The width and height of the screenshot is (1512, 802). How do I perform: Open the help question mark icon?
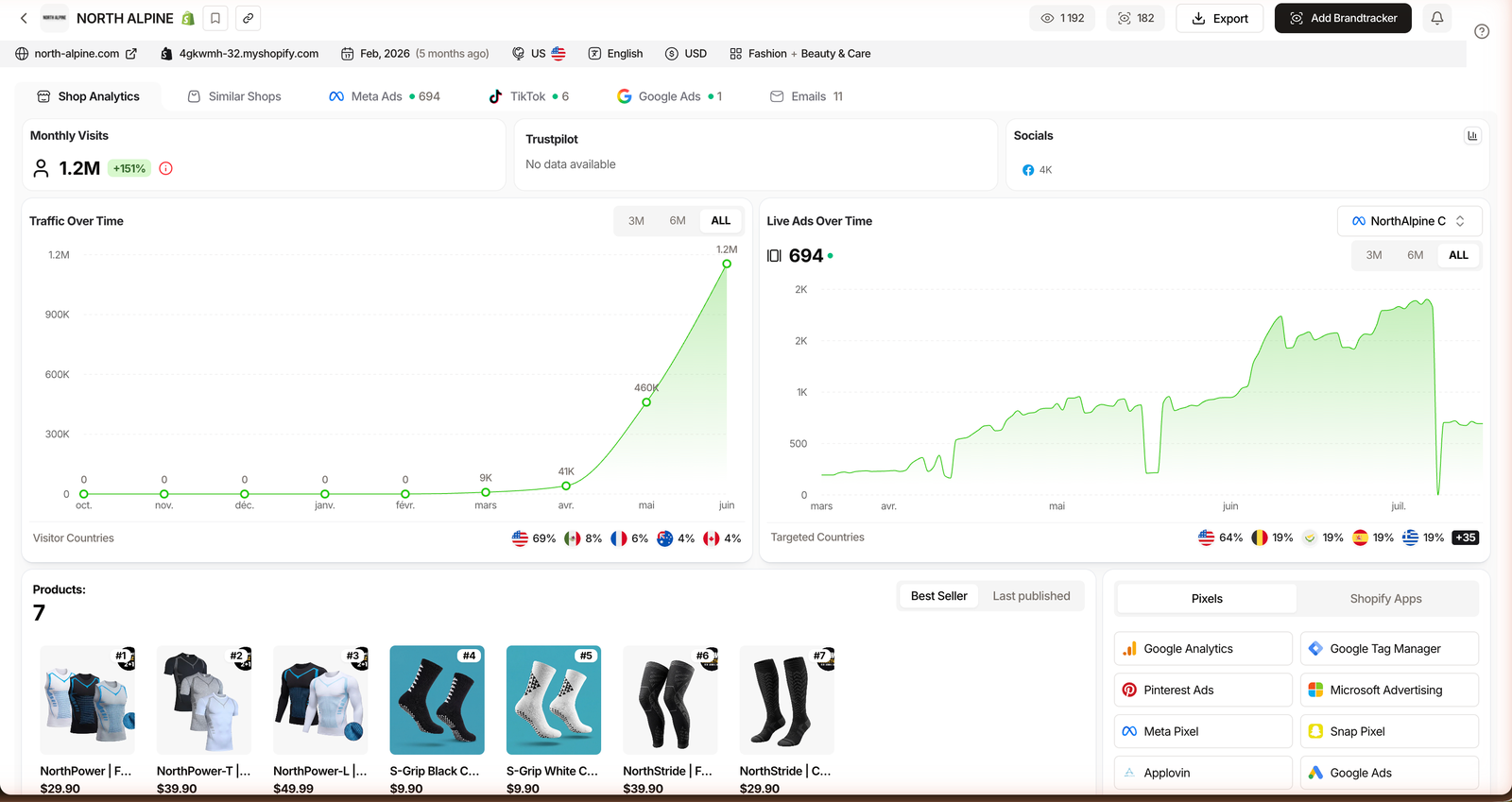point(1482,31)
